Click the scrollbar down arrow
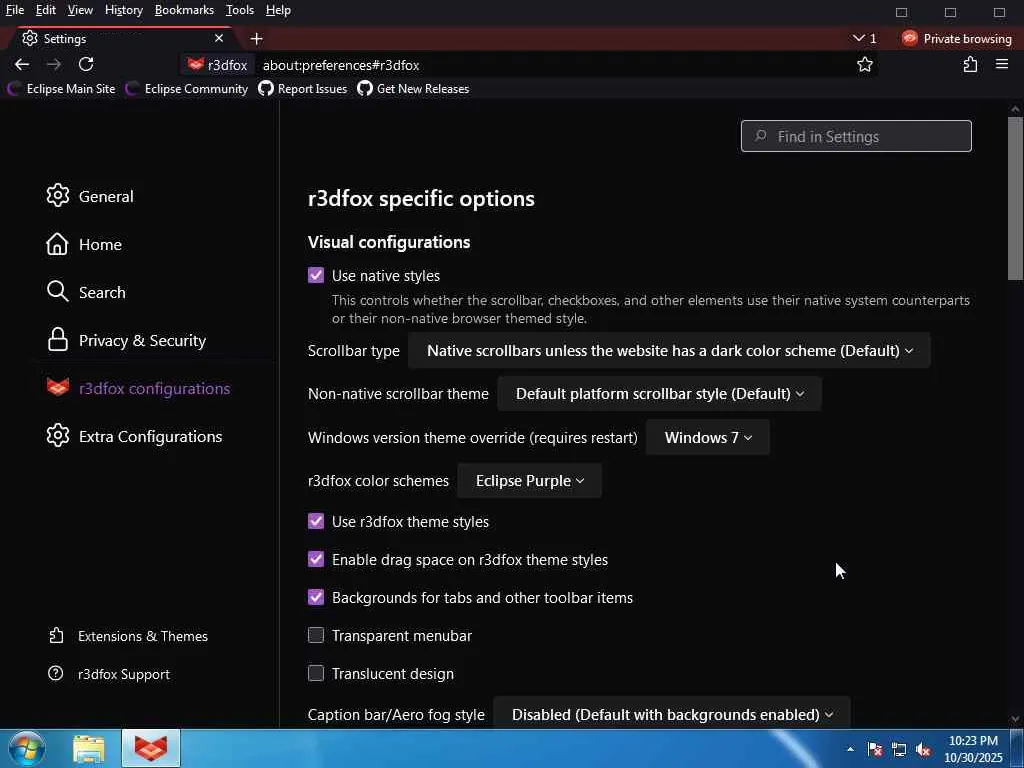Screen dimensions: 1024x768 (x=1015, y=719)
